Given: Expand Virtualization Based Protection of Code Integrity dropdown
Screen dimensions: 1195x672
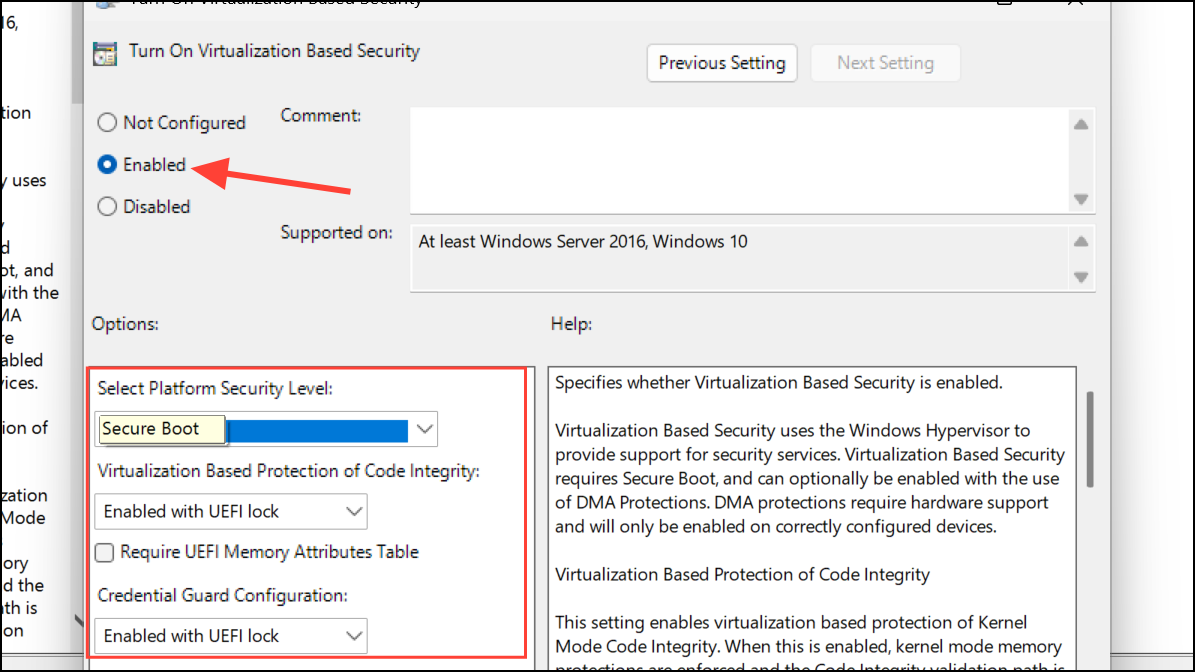Looking at the screenshot, I should tap(231, 511).
